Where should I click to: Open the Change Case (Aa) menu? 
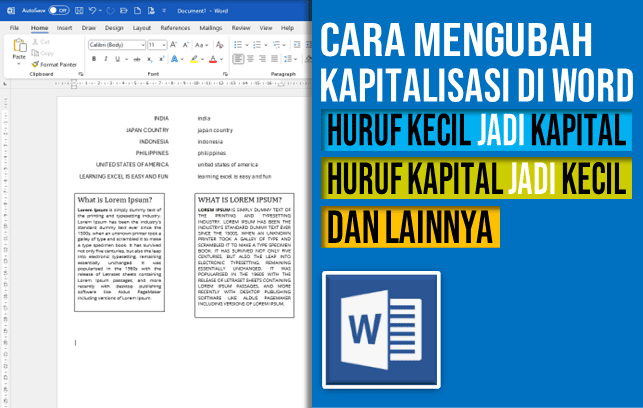pyautogui.click(x=201, y=45)
